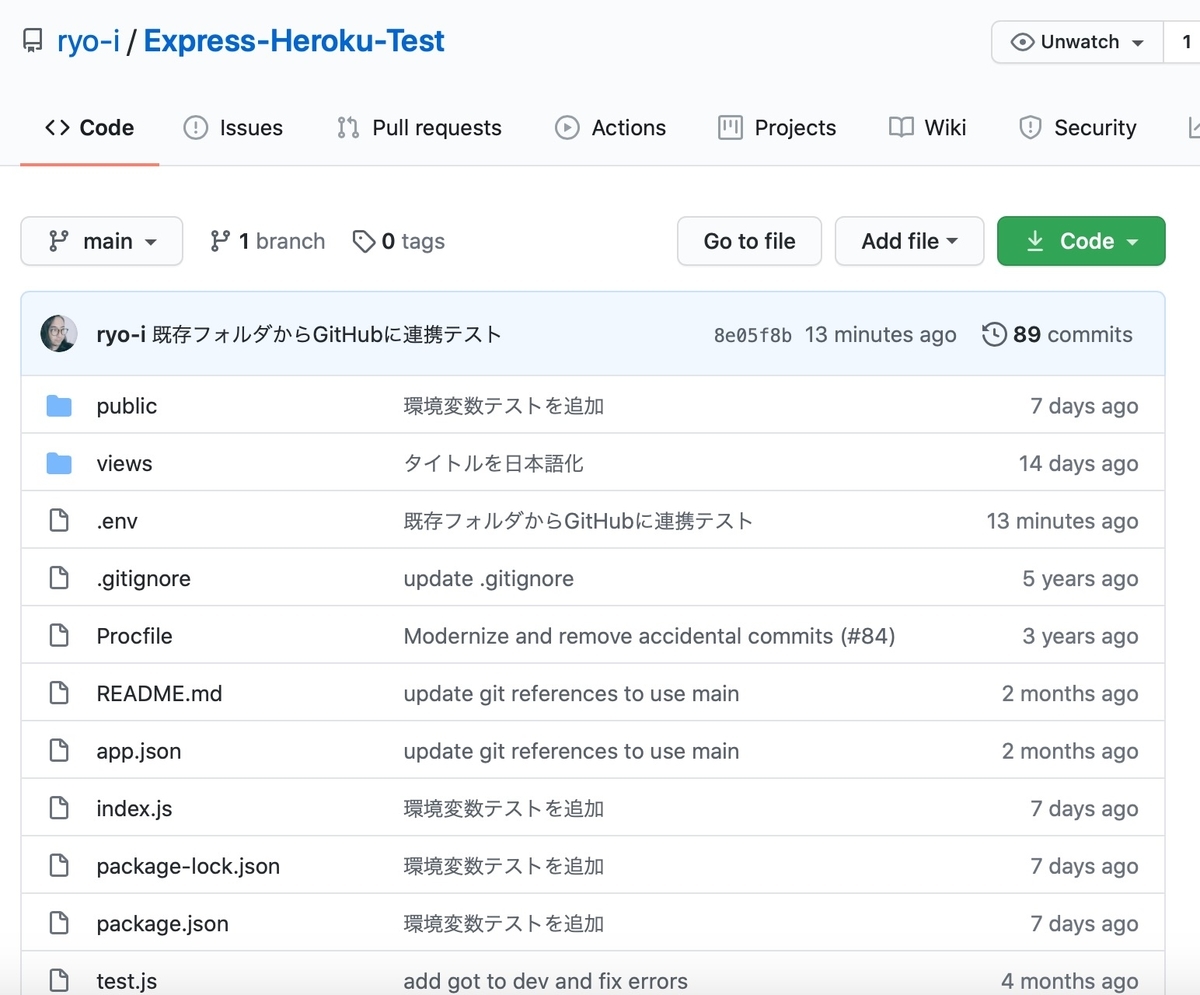This screenshot has width=1200, height=995.
Task: Open the 'update .gitignore' commit message
Action: click(x=489, y=579)
